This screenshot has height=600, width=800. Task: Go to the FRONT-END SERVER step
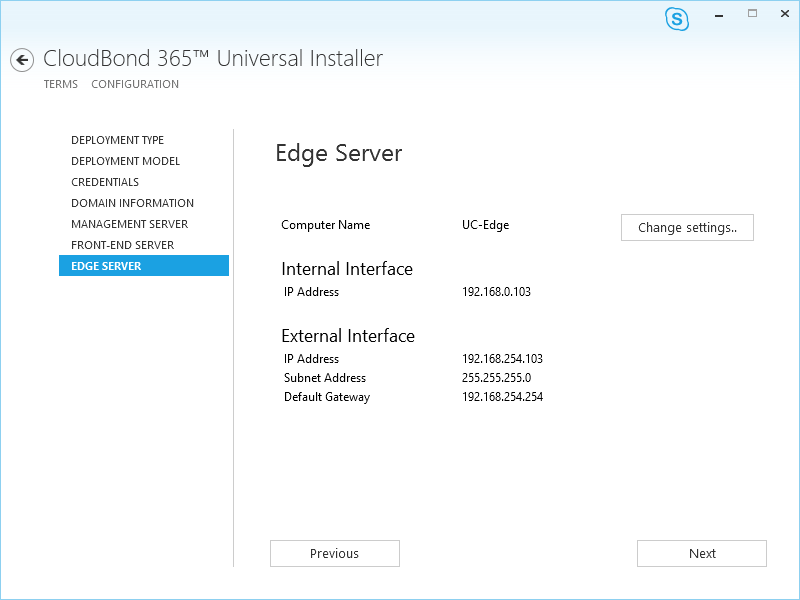122,244
